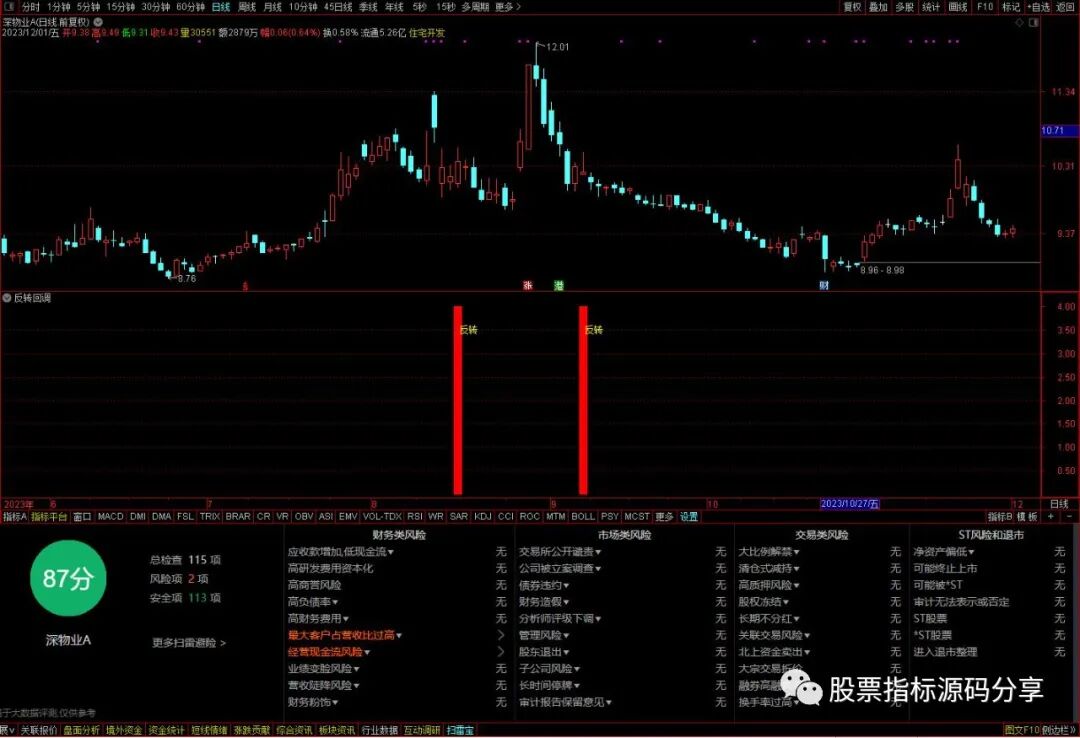Switch to 分时 chart view
The image size is (1080, 738).
point(30,7)
